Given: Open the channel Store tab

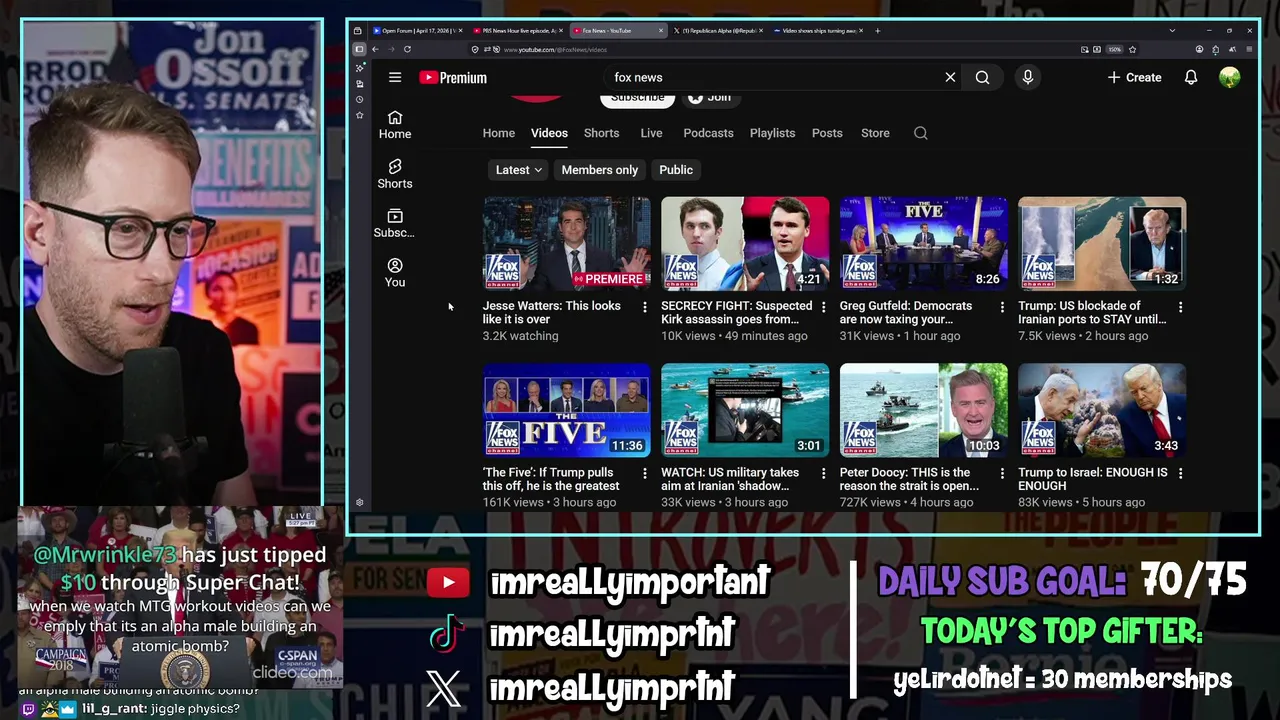Looking at the screenshot, I should 875,133.
